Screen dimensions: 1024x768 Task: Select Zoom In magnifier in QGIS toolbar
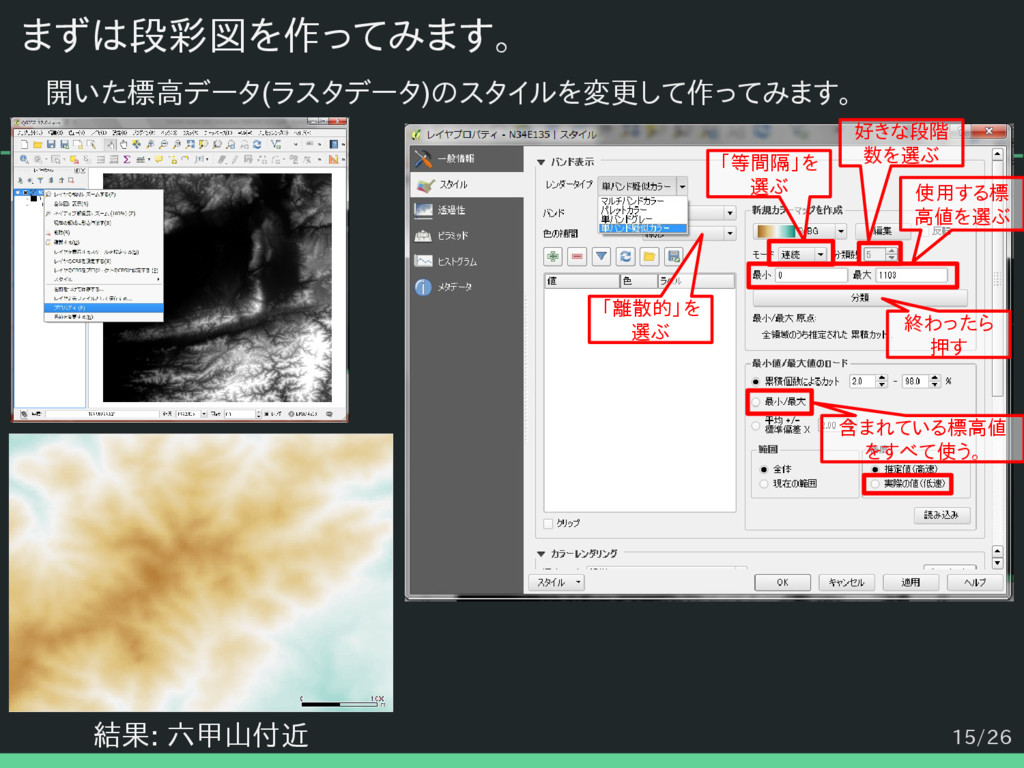[150, 144]
